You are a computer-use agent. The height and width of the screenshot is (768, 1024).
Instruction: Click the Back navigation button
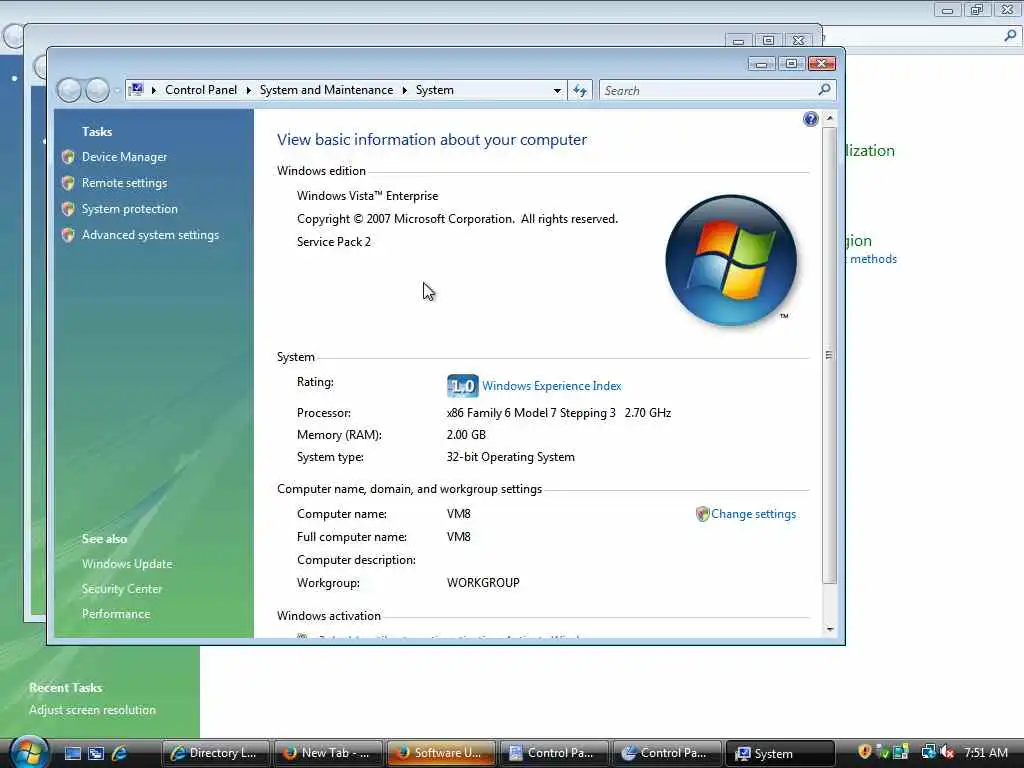69,90
